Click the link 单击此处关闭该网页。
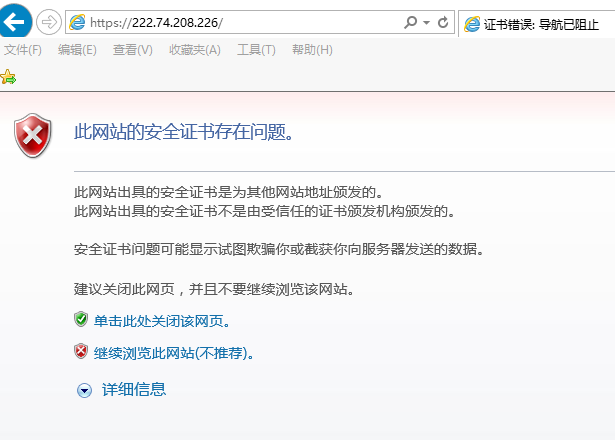Screen dimensions: 615x440 (162, 321)
